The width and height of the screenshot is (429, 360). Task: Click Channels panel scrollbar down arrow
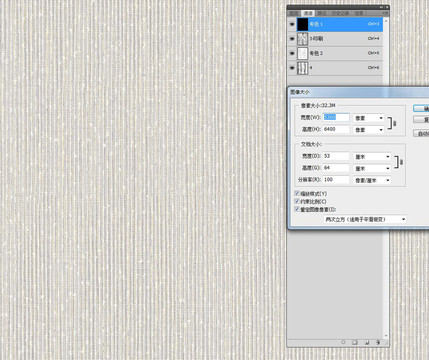(x=386, y=336)
